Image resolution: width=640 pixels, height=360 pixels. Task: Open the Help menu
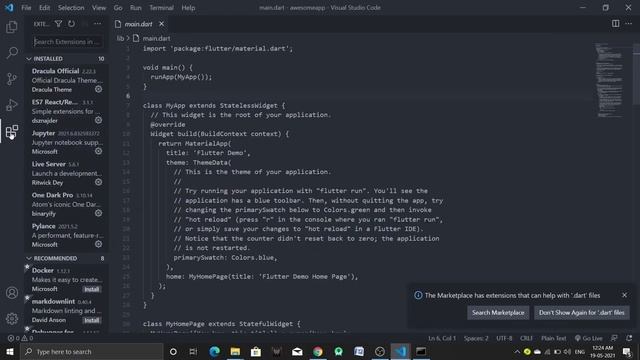click(188, 8)
